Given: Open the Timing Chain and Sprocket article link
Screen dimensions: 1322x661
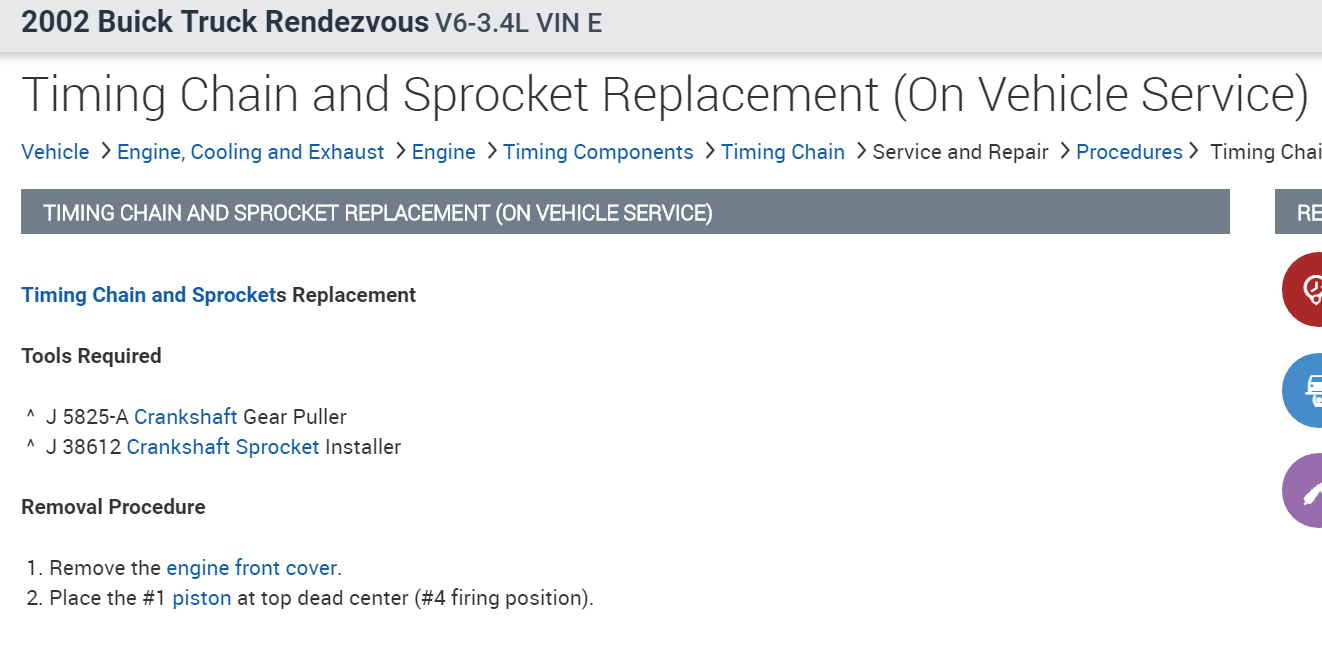Looking at the screenshot, I should tap(148, 295).
